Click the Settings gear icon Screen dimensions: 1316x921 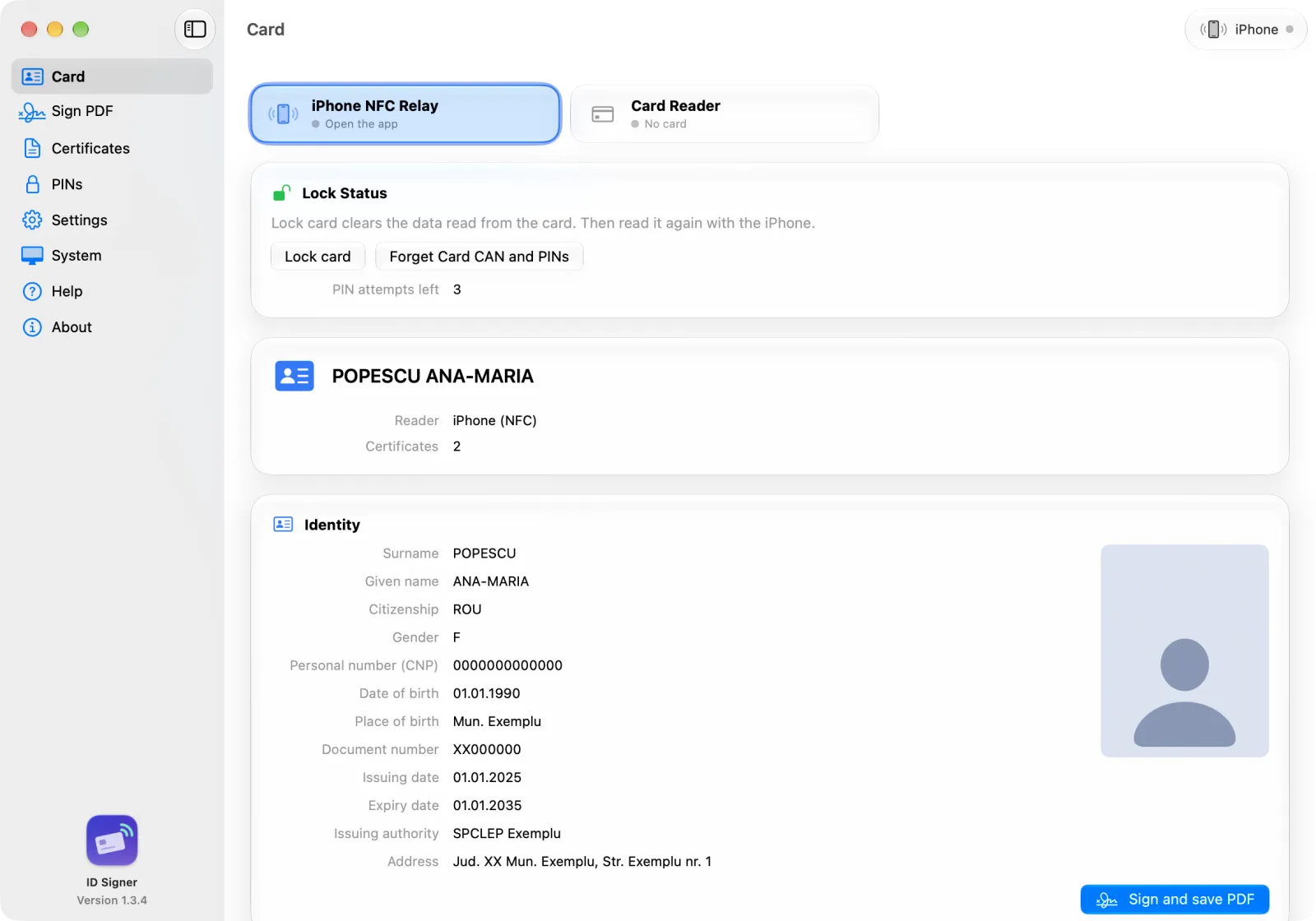pyautogui.click(x=32, y=220)
